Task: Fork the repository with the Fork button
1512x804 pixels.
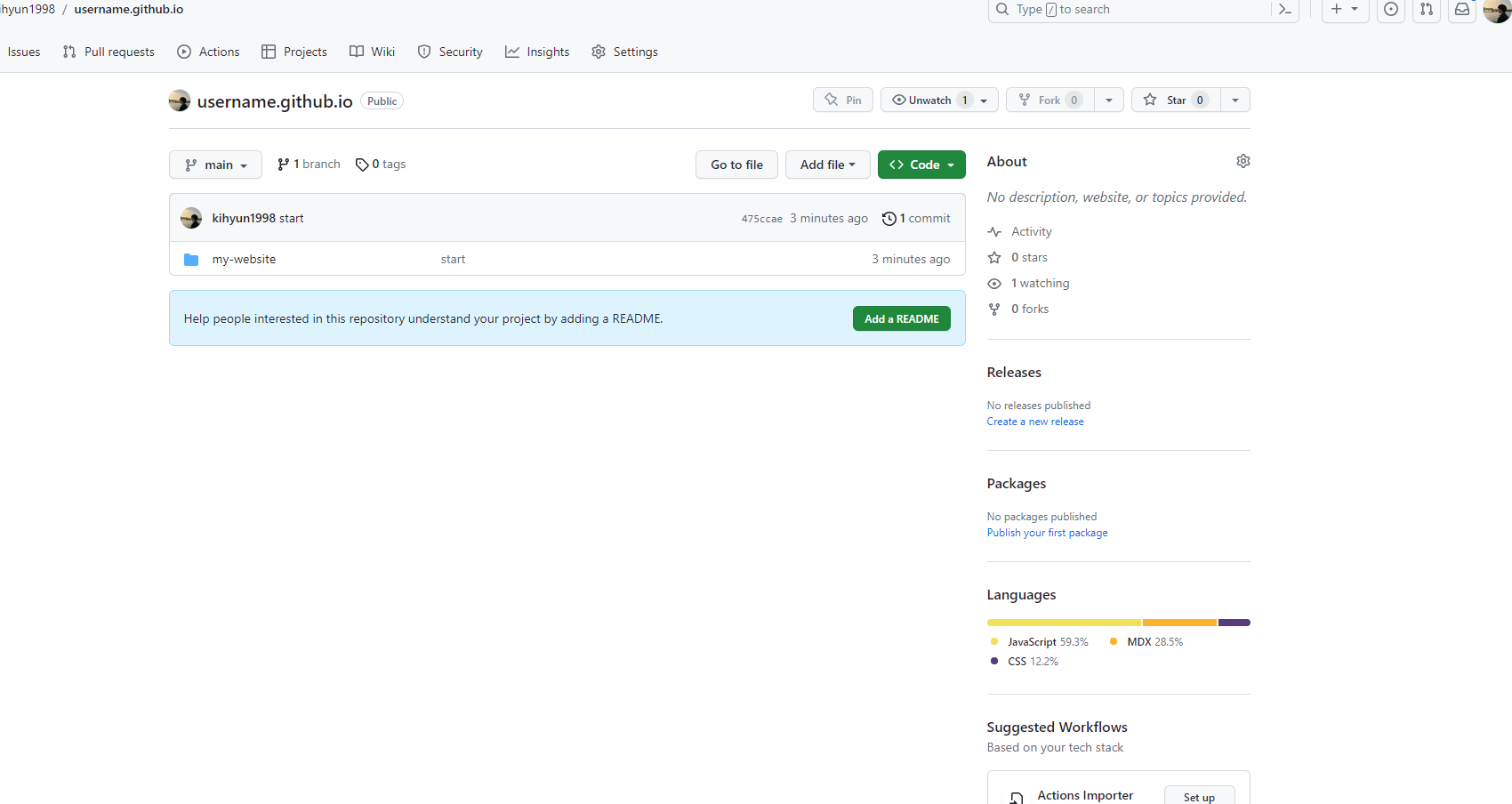Action: [1050, 100]
